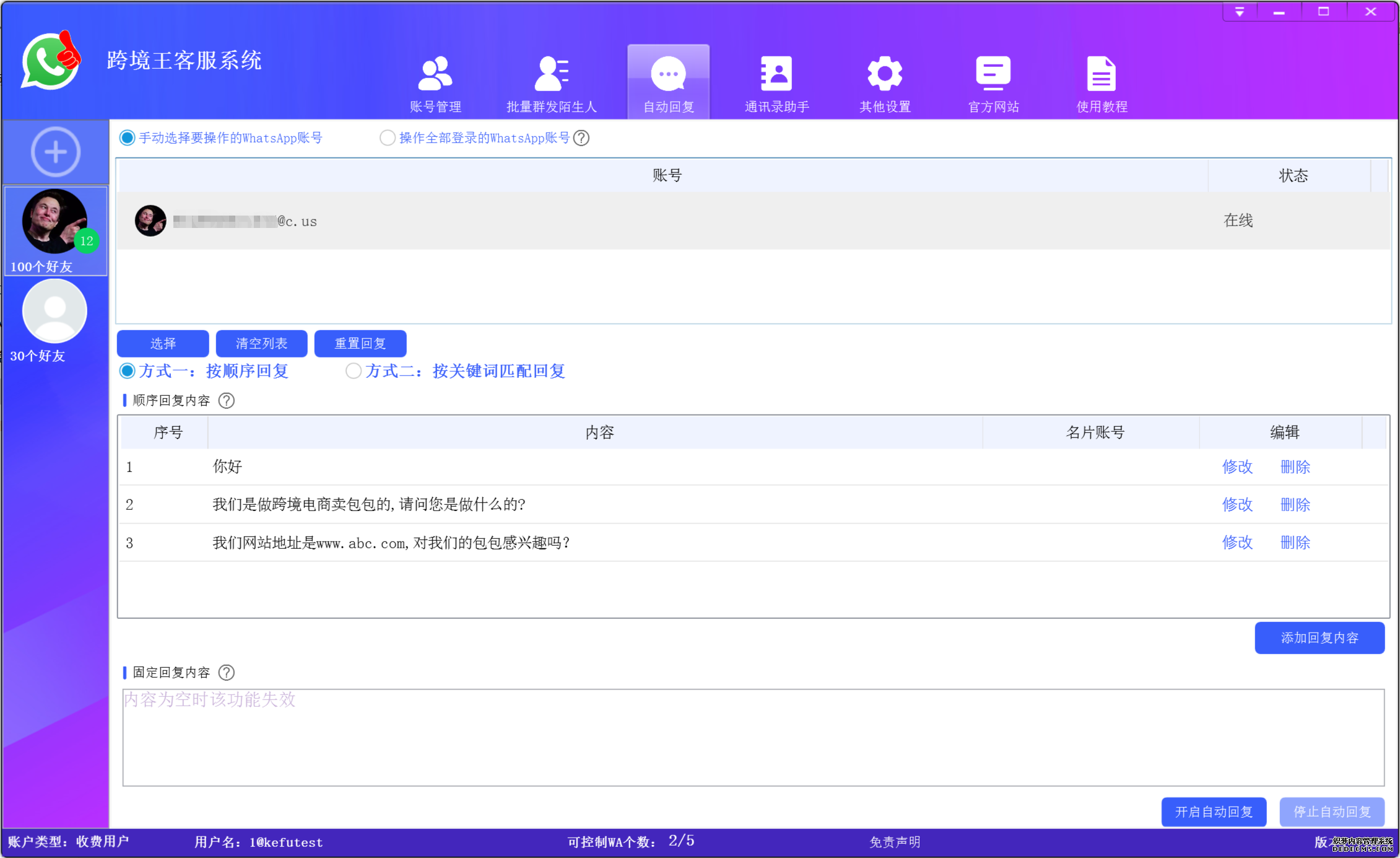Select 手动选择要操作的WhatsApp账号 option
1400x858 pixels.
127,138
